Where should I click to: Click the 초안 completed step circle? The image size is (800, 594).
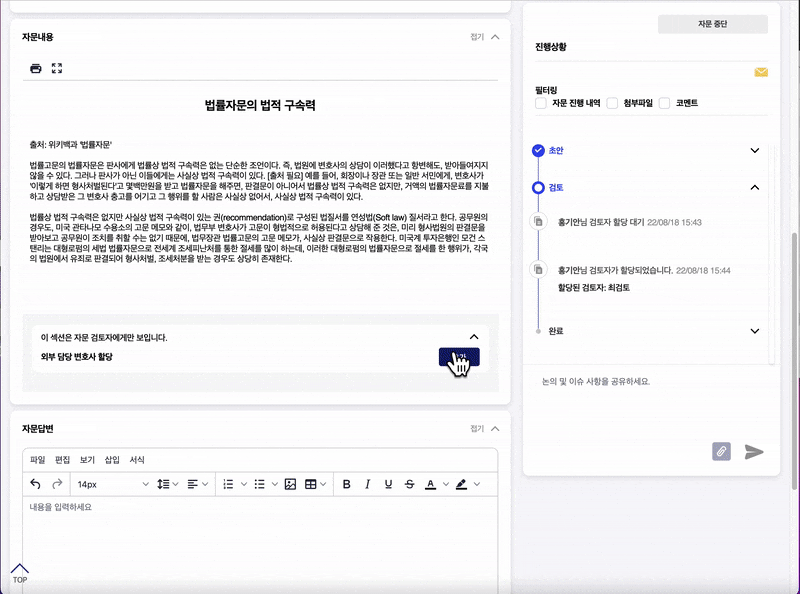click(538, 151)
